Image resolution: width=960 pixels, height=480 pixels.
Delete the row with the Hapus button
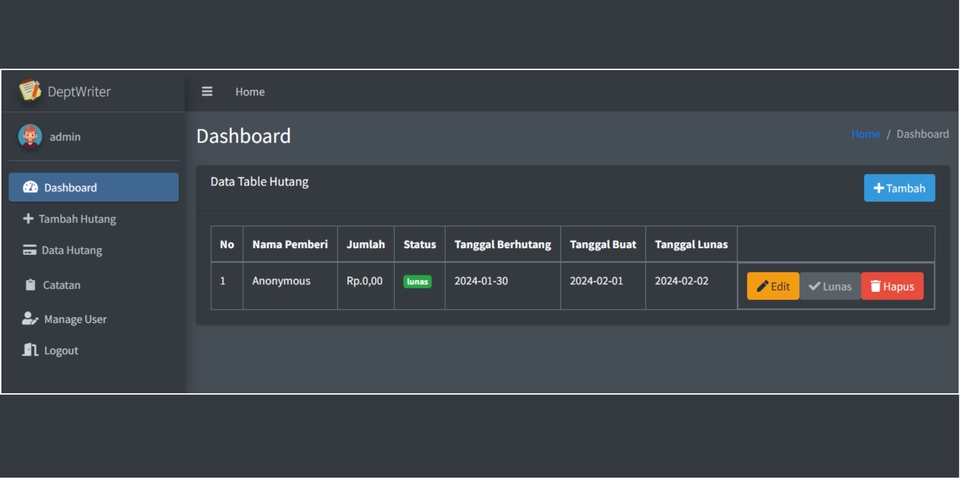click(x=892, y=286)
